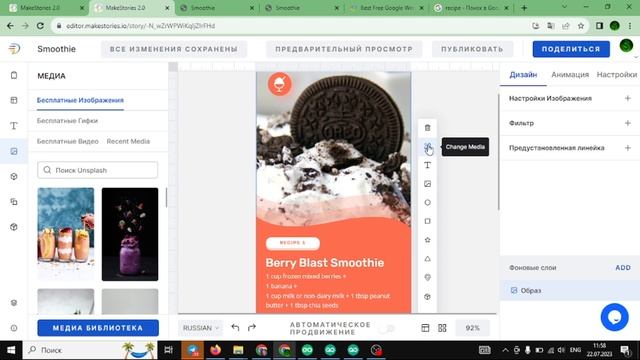Image resolution: width=640 pixels, height=360 pixels.
Task: Undo the last action
Action: click(x=235, y=327)
